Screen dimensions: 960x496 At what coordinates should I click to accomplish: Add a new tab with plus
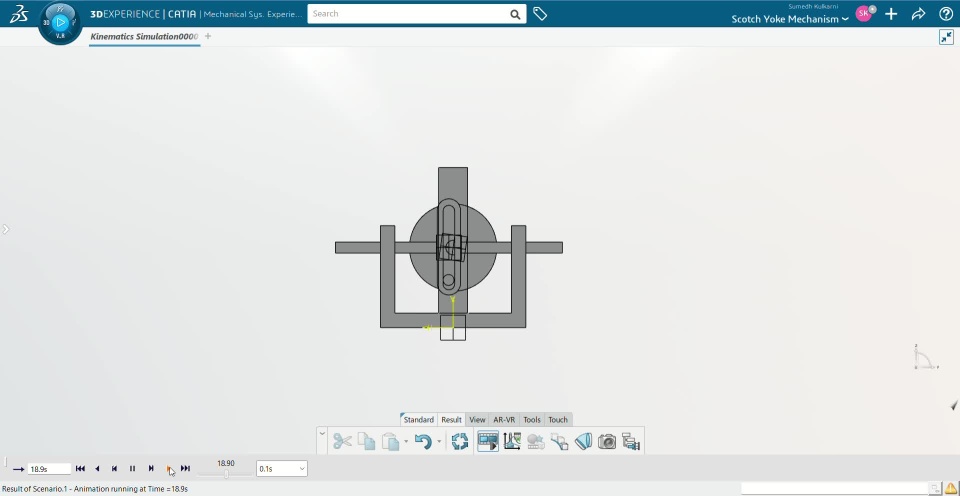208,36
